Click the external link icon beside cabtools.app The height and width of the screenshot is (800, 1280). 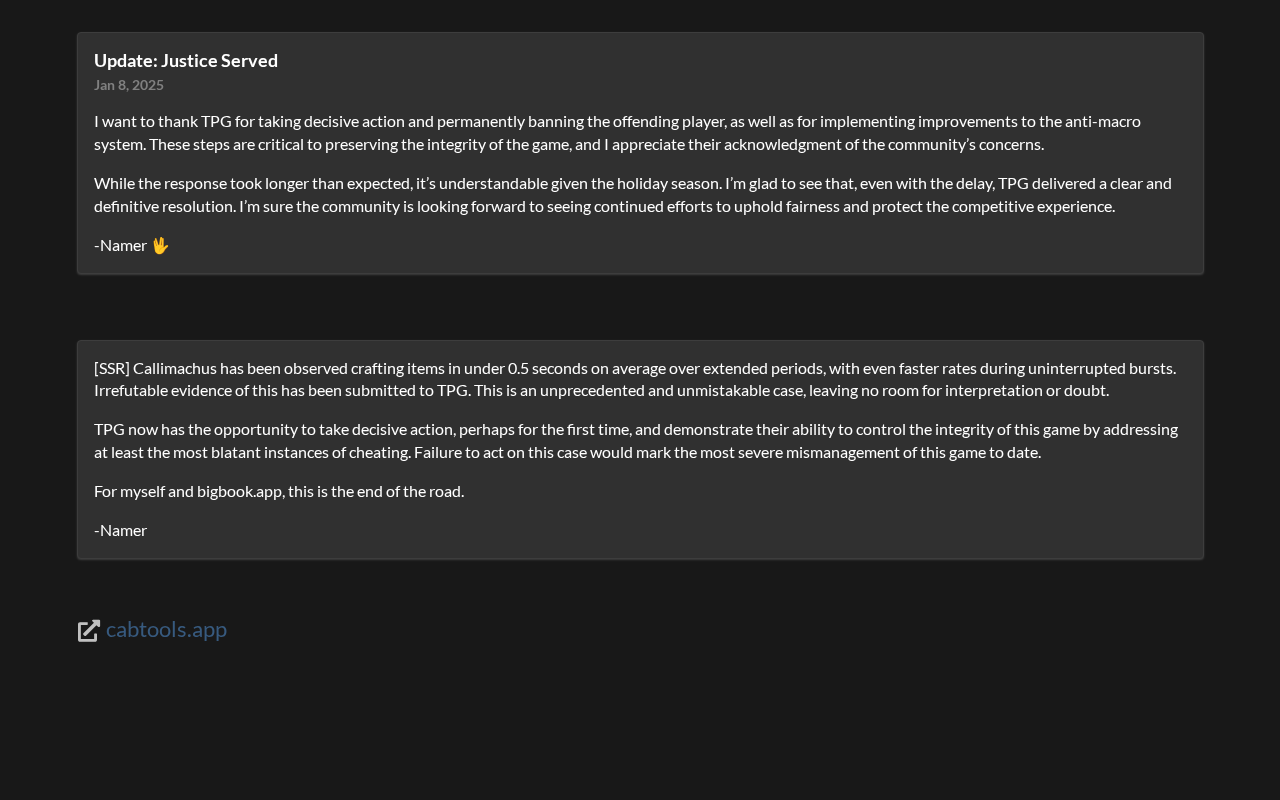89,630
